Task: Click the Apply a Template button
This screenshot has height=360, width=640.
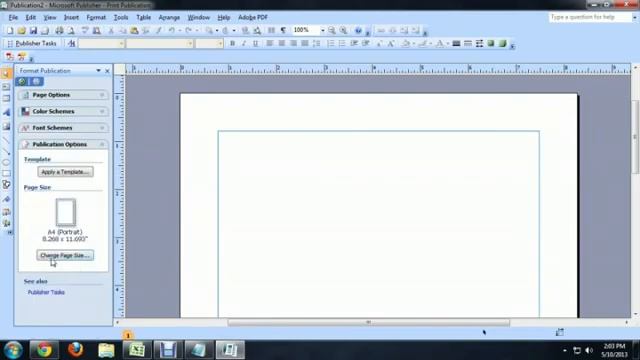Action: (65, 172)
